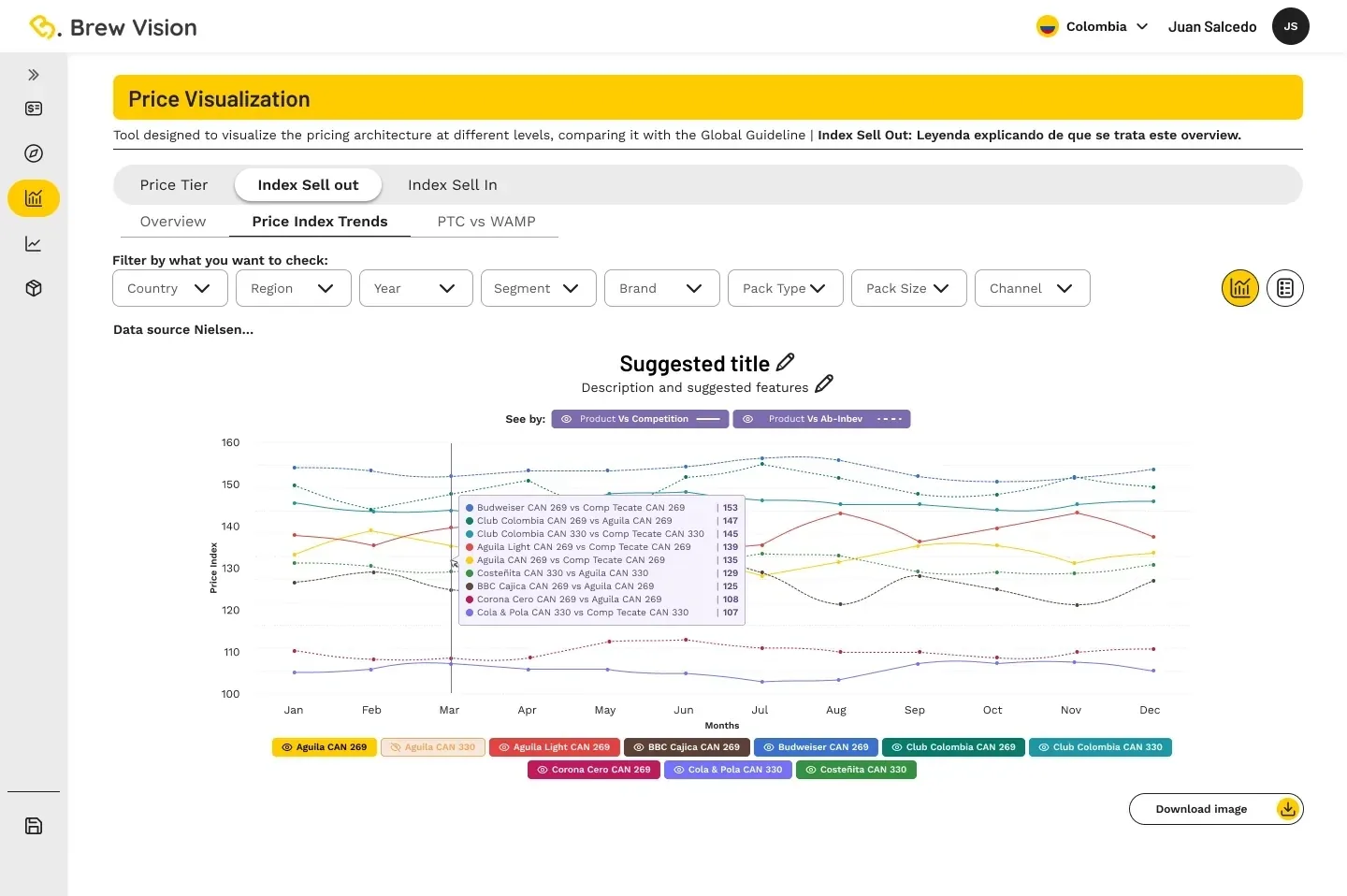
Task: Open the Brand filter dropdown
Action: tap(662, 288)
